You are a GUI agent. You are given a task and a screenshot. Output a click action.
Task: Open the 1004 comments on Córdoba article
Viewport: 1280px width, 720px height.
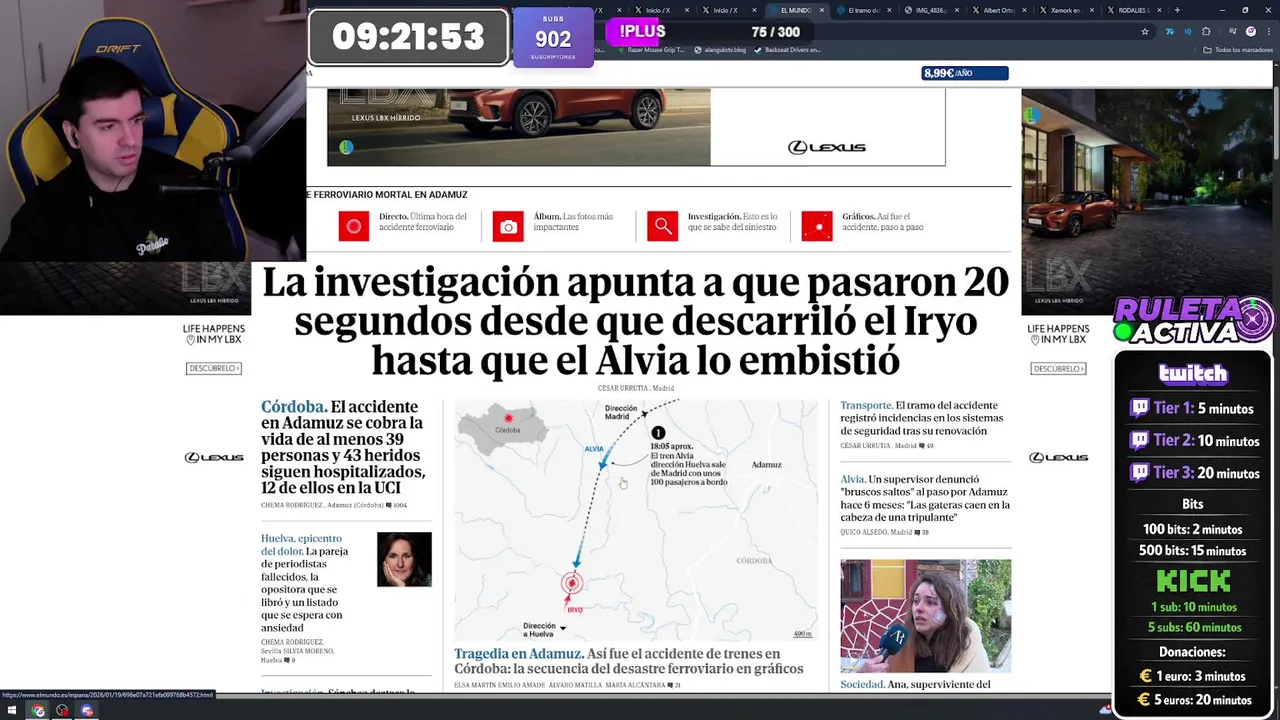[x=396, y=505]
